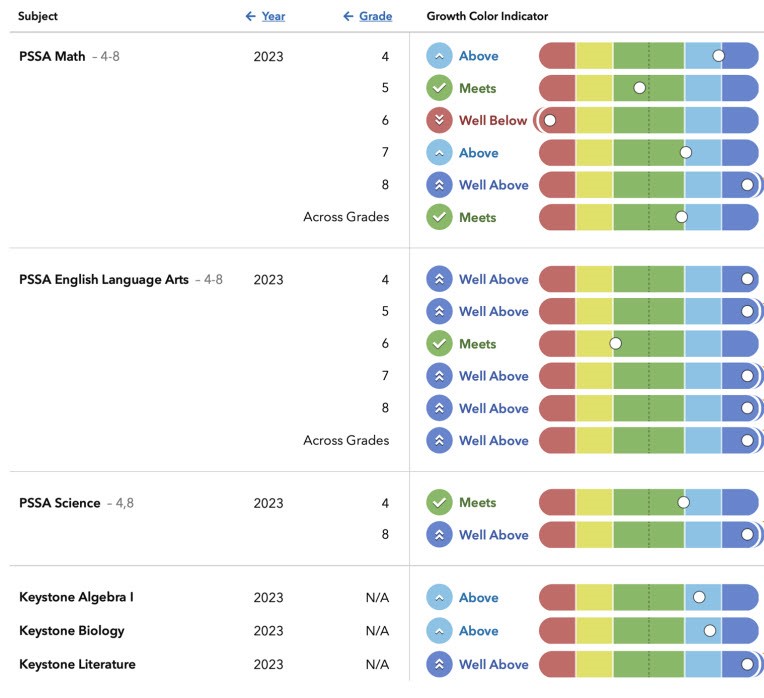Click the Above icon for Keystone Biology
The image size is (764, 698).
439,631
